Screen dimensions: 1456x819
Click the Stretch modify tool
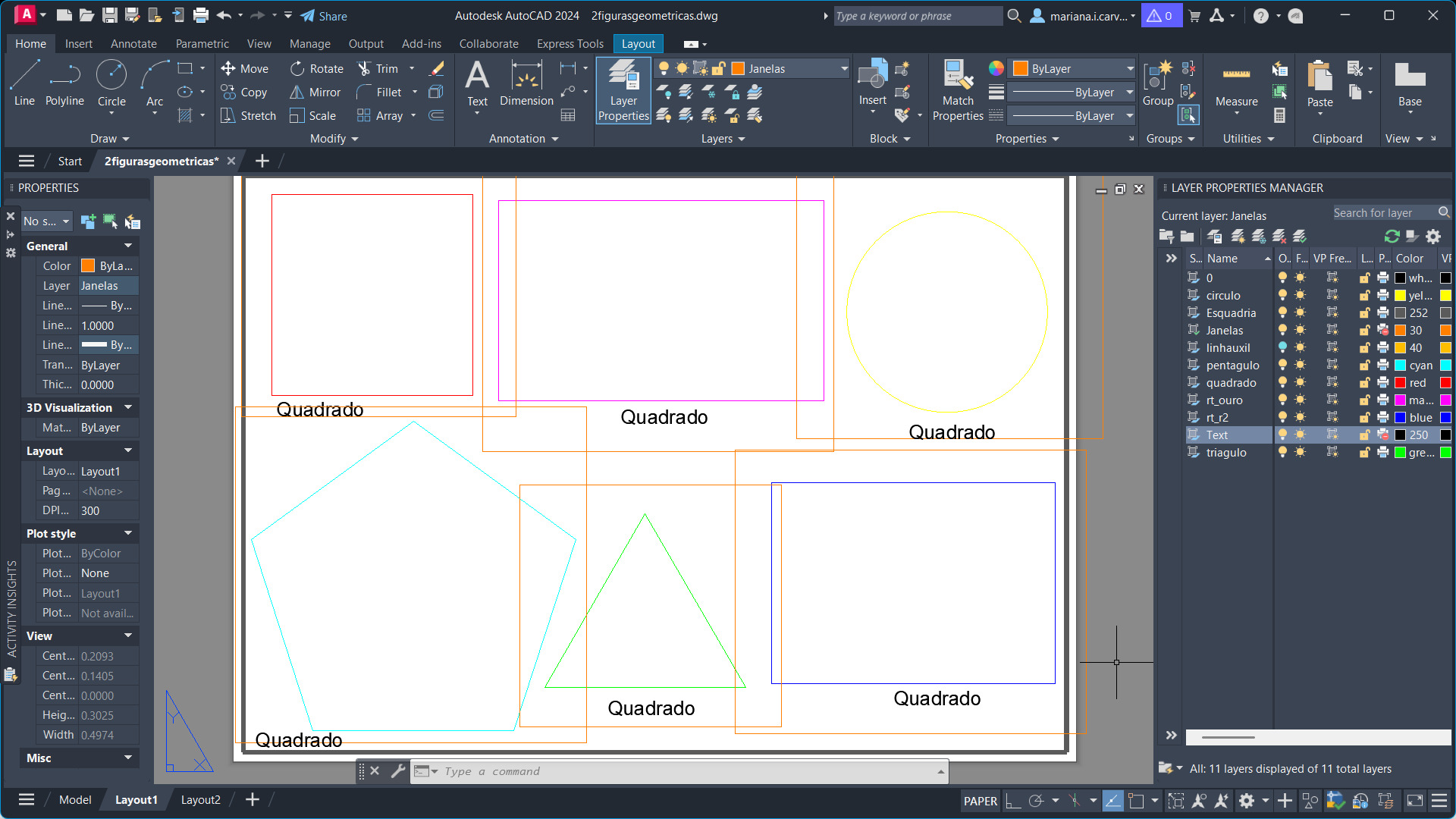click(249, 116)
